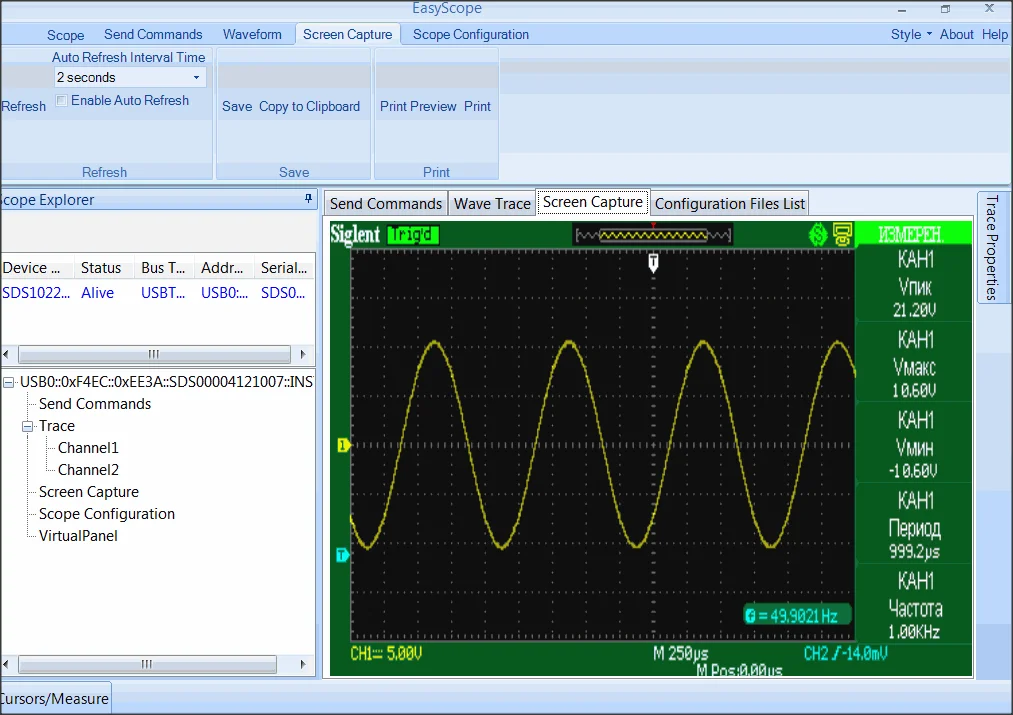Select Channel2 in the tree
The height and width of the screenshot is (715, 1013).
tap(88, 470)
